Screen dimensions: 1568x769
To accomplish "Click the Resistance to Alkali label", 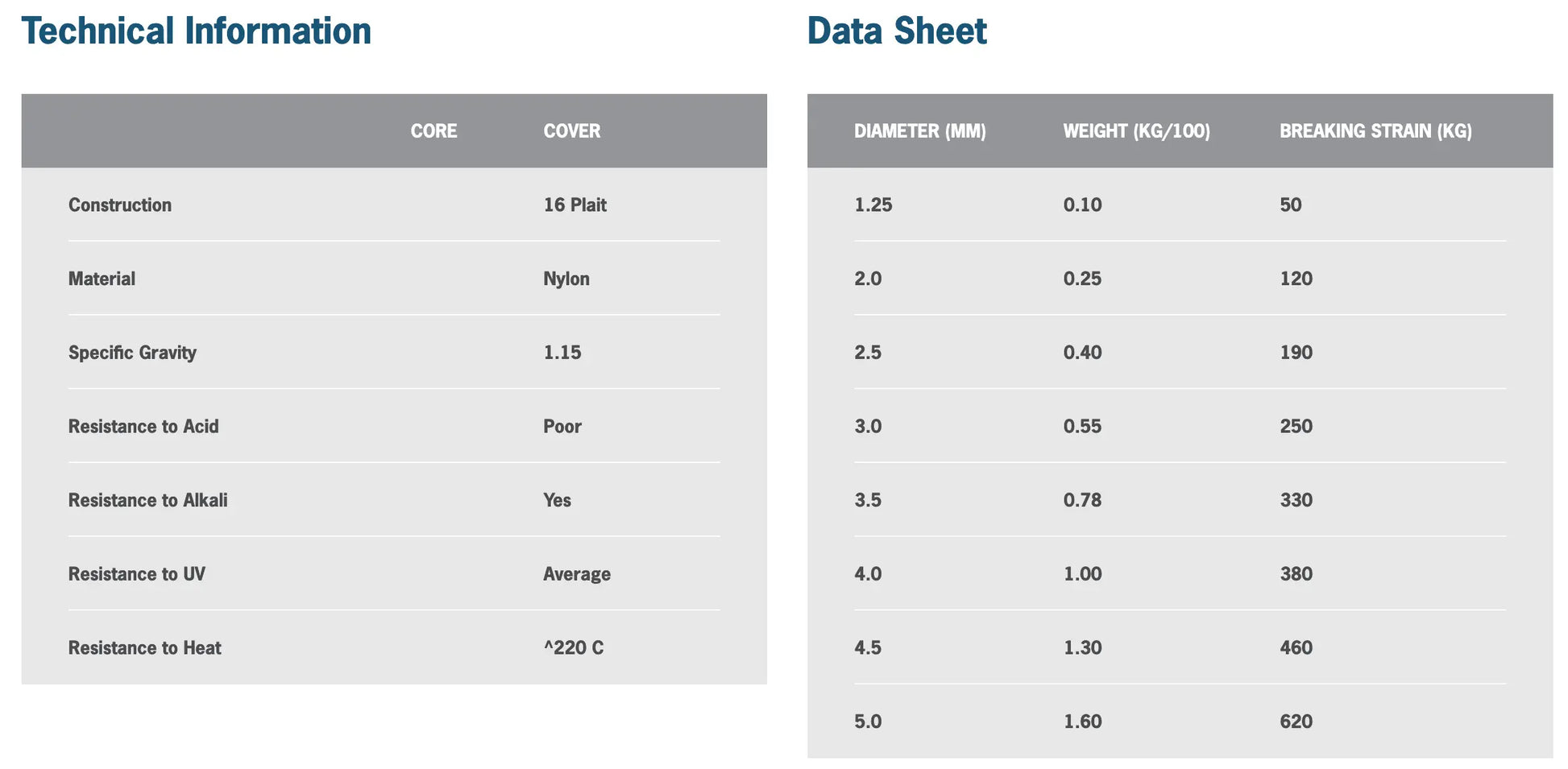I will [x=147, y=501].
